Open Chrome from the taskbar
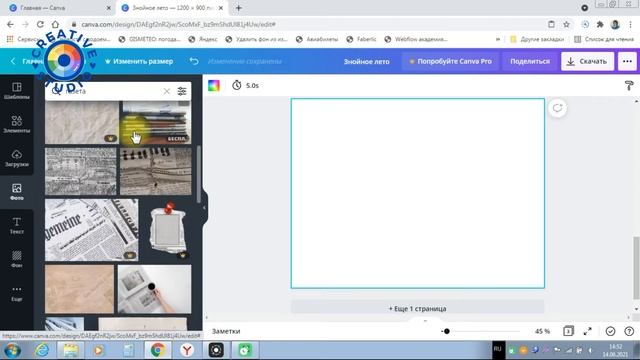 point(158,350)
